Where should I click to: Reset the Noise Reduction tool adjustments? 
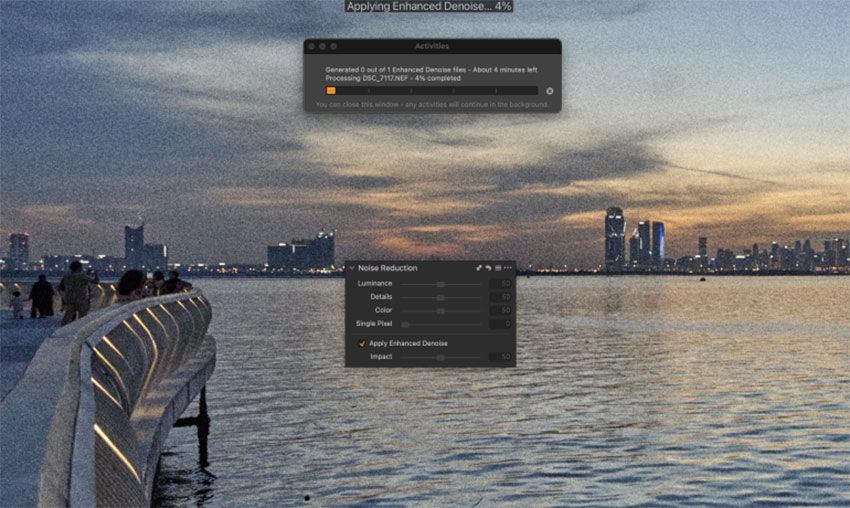pos(488,268)
